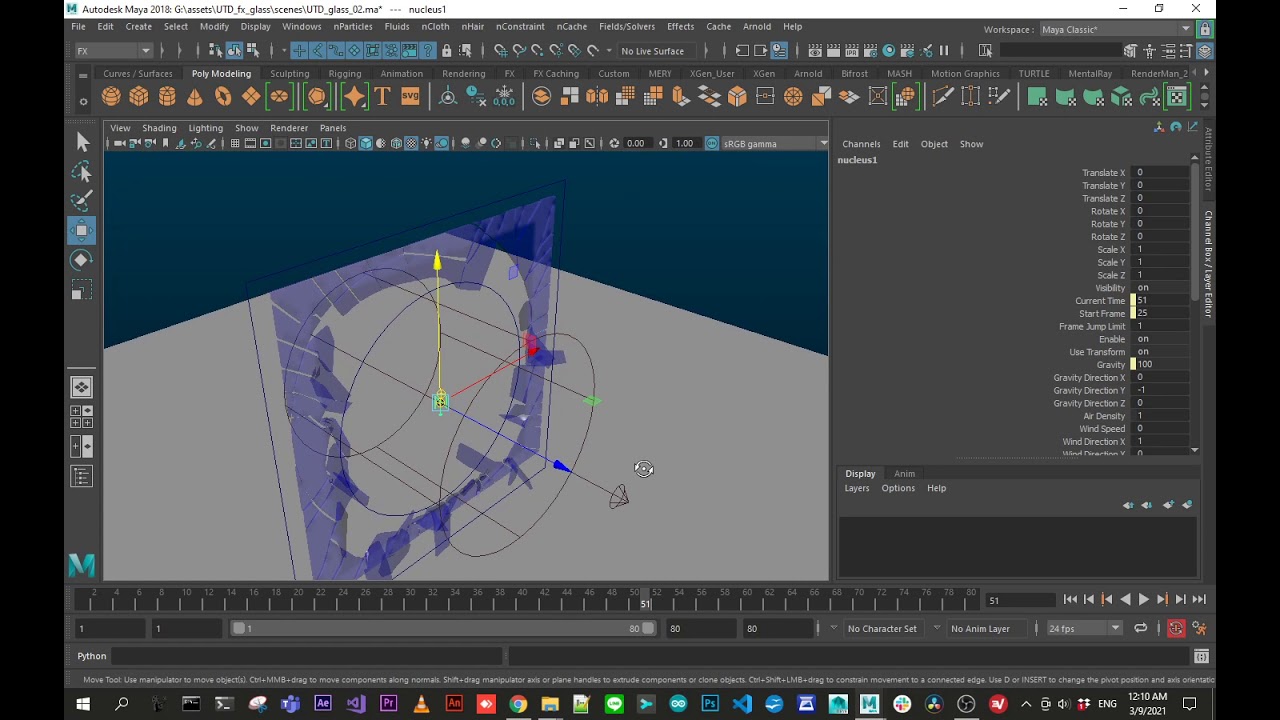Select the Multi-Cut knife tool
This screenshot has height=720, width=1280.
coord(942,96)
